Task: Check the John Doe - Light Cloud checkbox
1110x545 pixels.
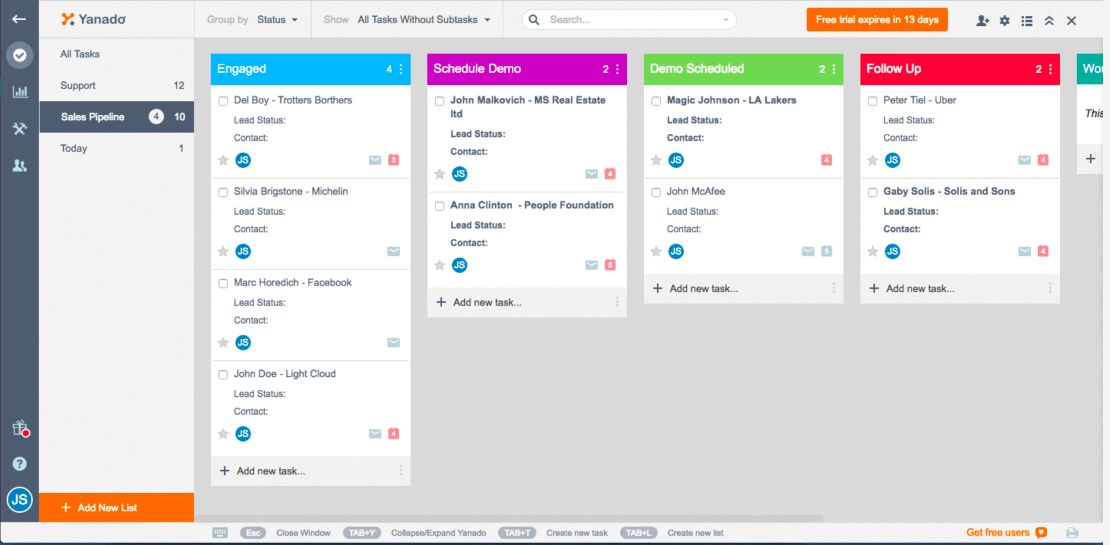Action: click(223, 374)
